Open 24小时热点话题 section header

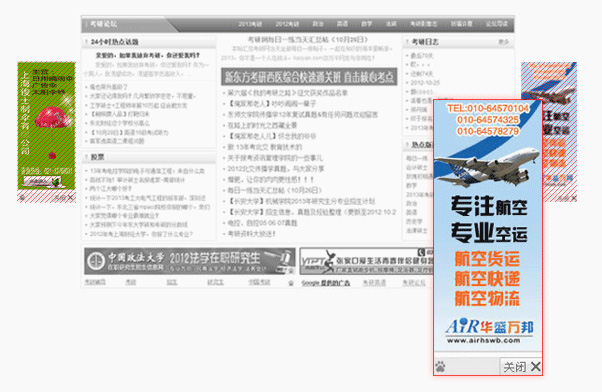click(x=114, y=41)
